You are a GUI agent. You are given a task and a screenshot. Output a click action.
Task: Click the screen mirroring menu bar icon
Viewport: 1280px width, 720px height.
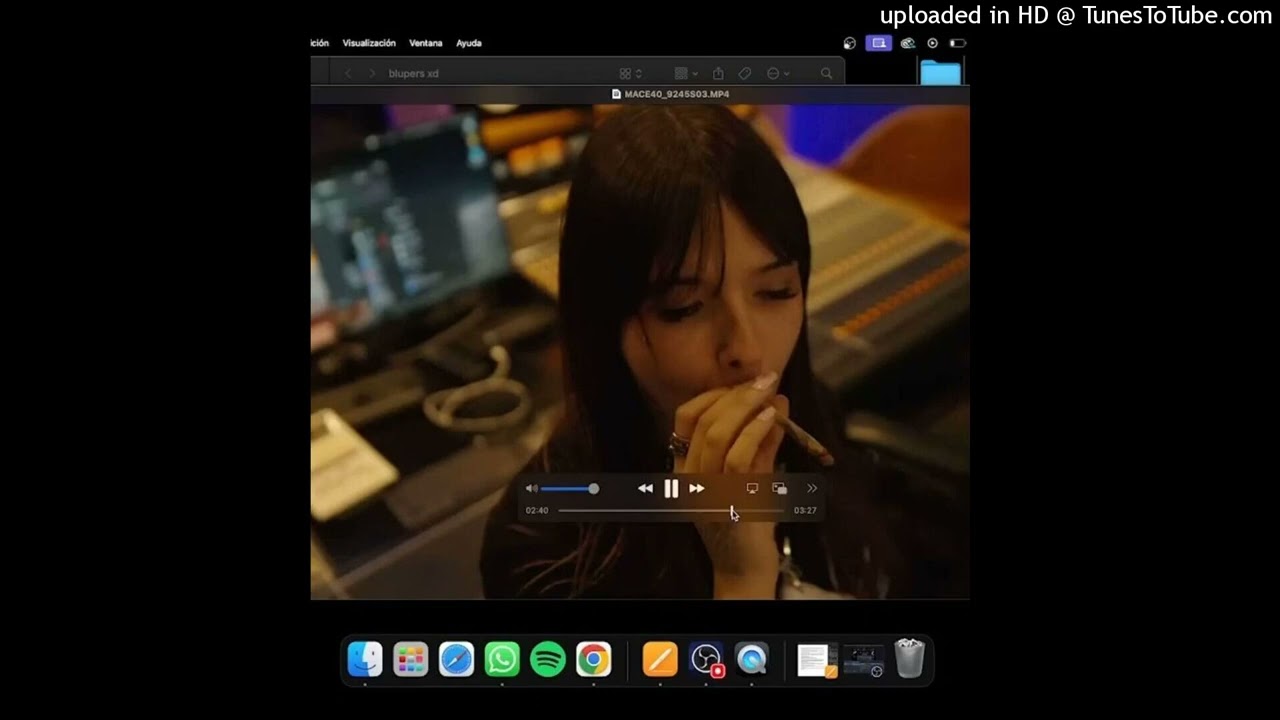[879, 43]
